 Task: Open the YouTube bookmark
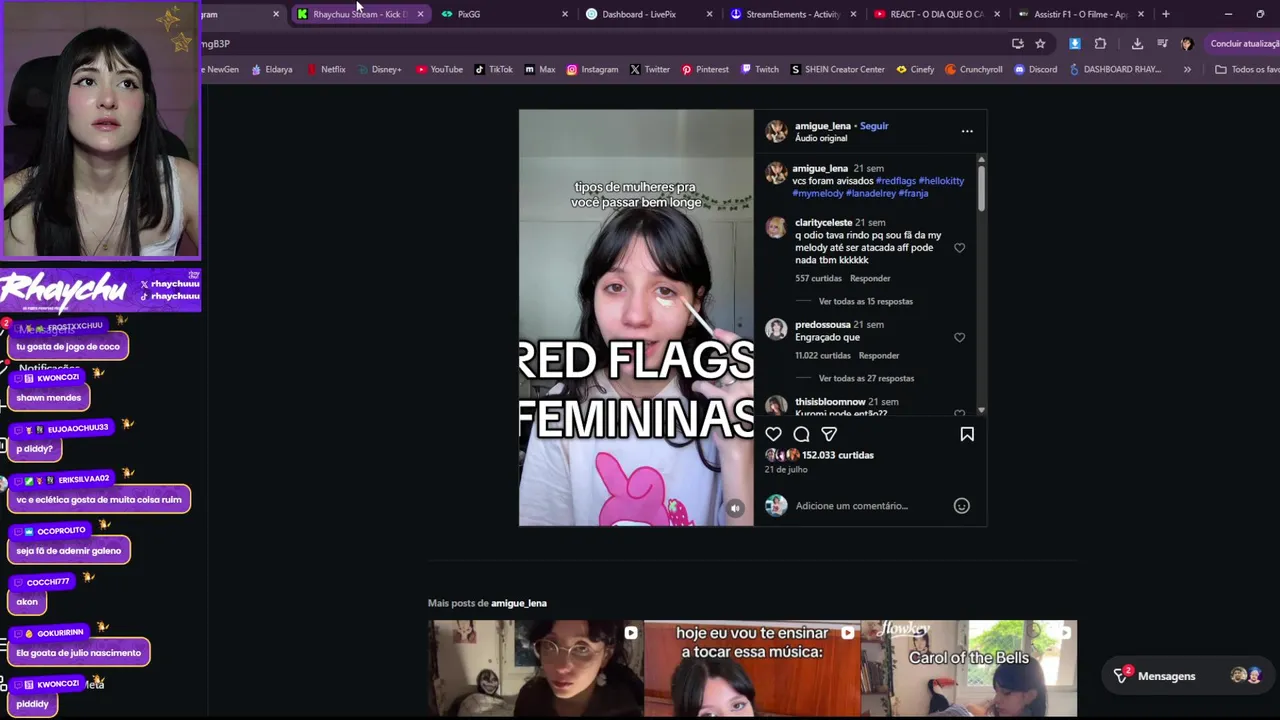[x=439, y=70]
